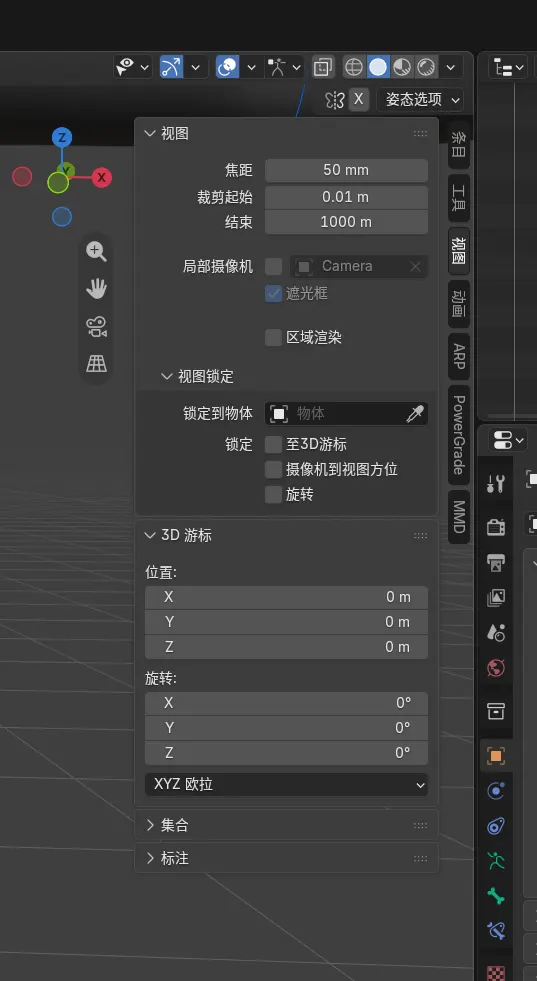This screenshot has height=981, width=537.
Task: Open the Object Constraints properties tab
Action: [x=496, y=826]
